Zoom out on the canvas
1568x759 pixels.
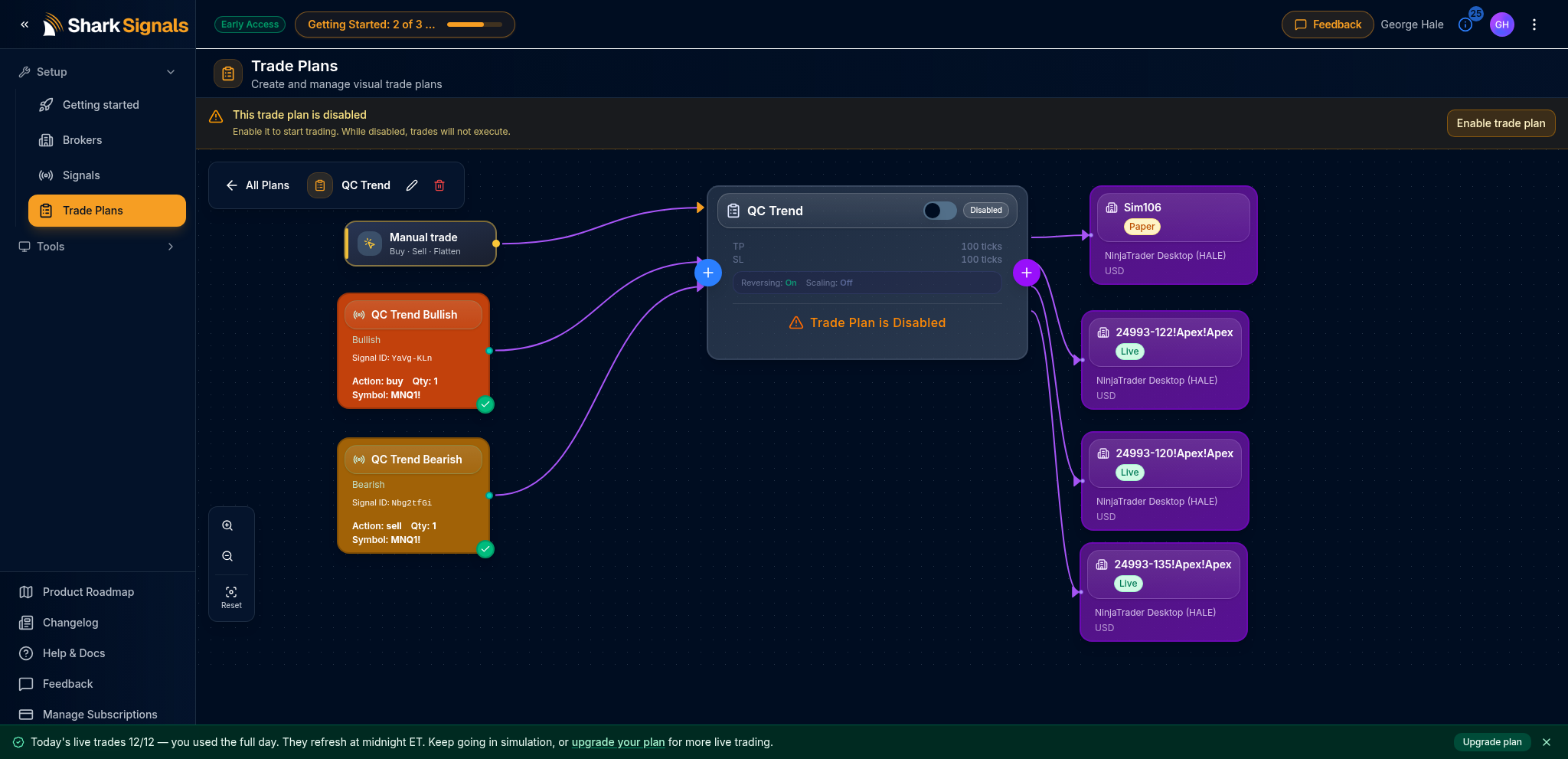click(x=227, y=556)
